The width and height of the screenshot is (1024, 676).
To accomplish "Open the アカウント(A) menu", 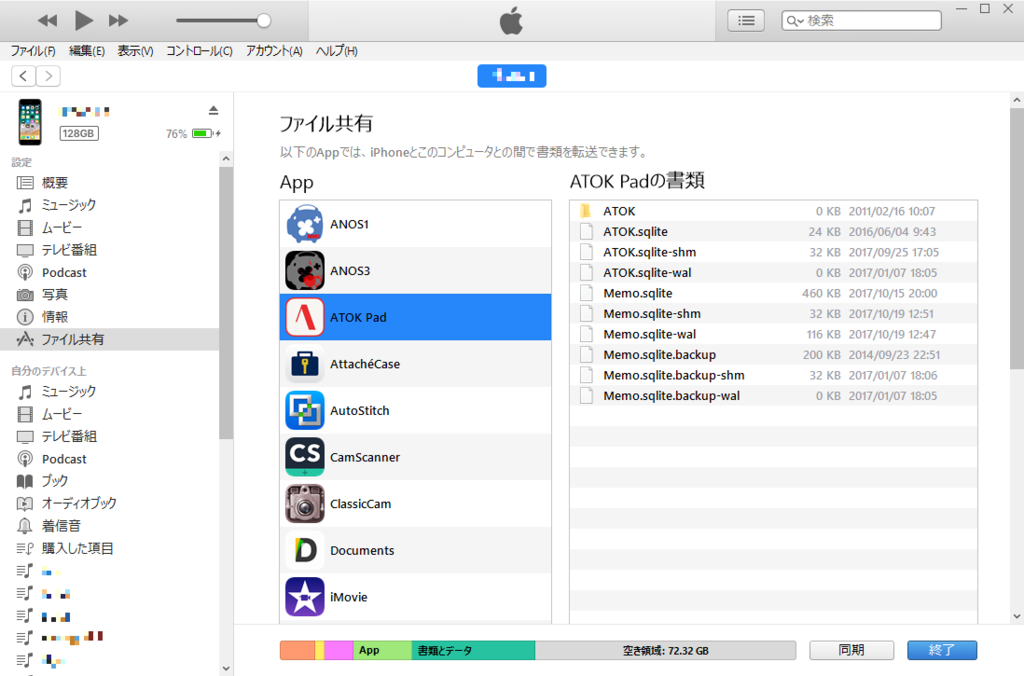I will point(274,51).
